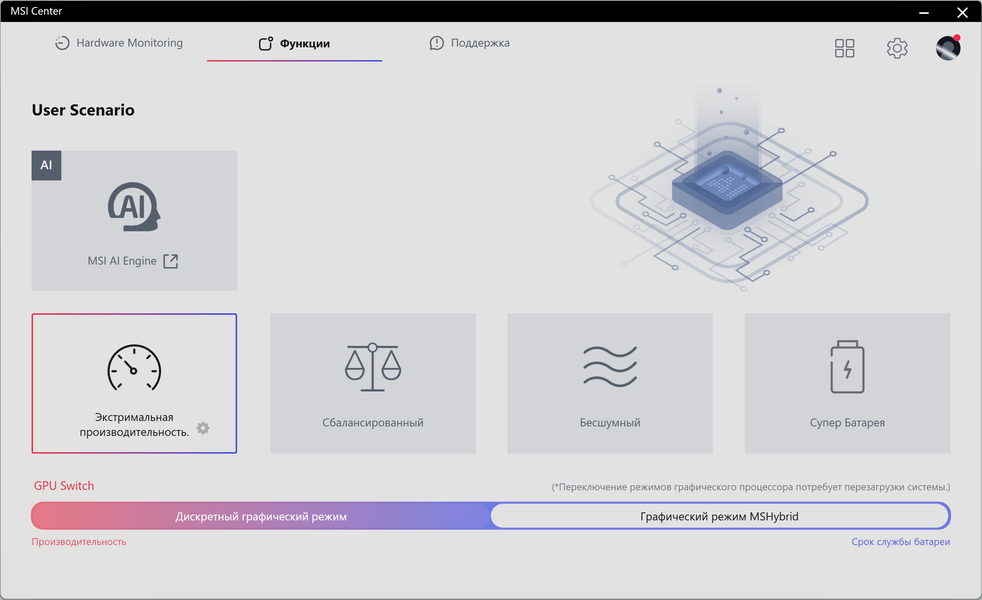Click the GPU Switch heading
Viewport: 982px width, 600px height.
click(64, 485)
